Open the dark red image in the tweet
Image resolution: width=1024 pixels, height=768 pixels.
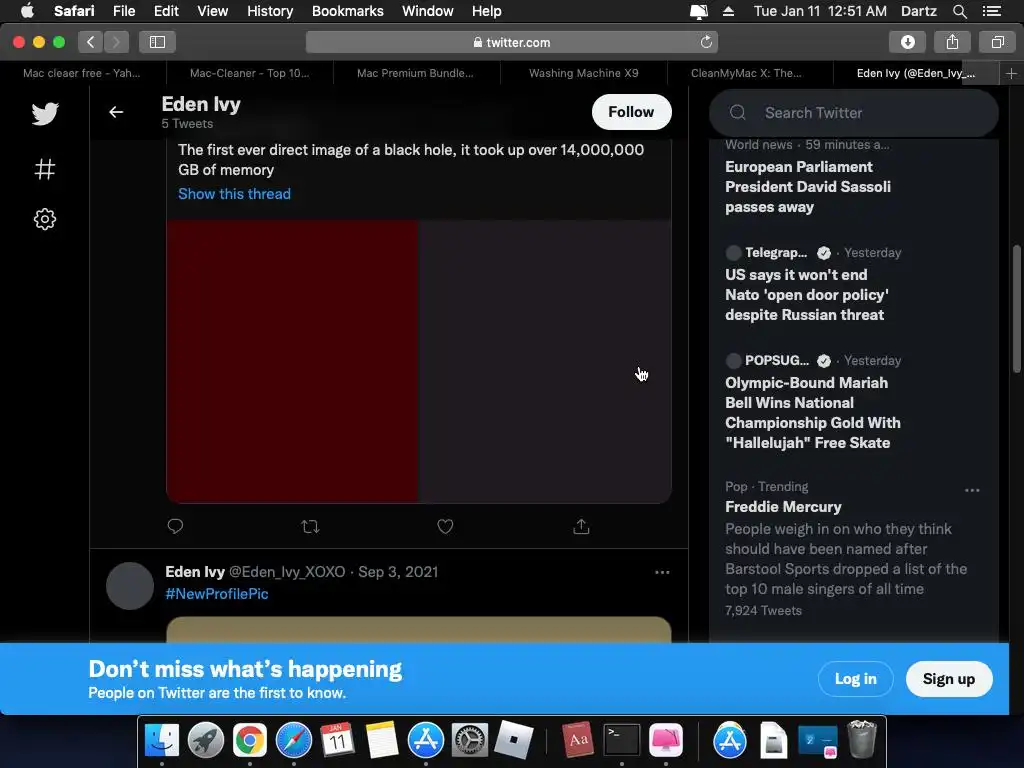click(x=292, y=361)
